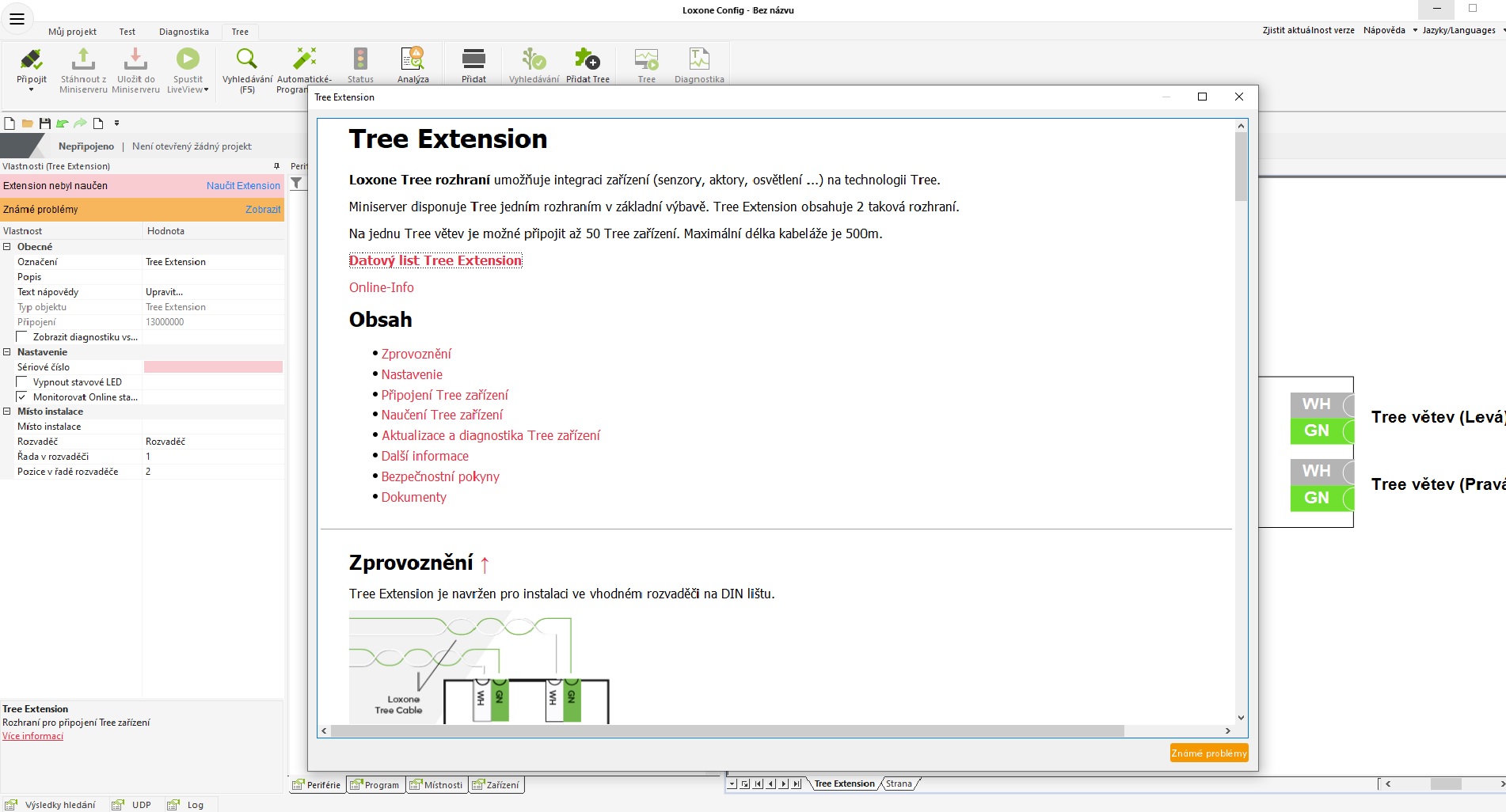Click the filter funnel icon

[x=297, y=184]
